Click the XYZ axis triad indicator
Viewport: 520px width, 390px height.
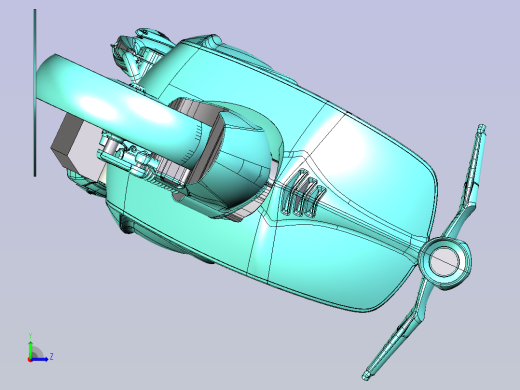[40, 348]
